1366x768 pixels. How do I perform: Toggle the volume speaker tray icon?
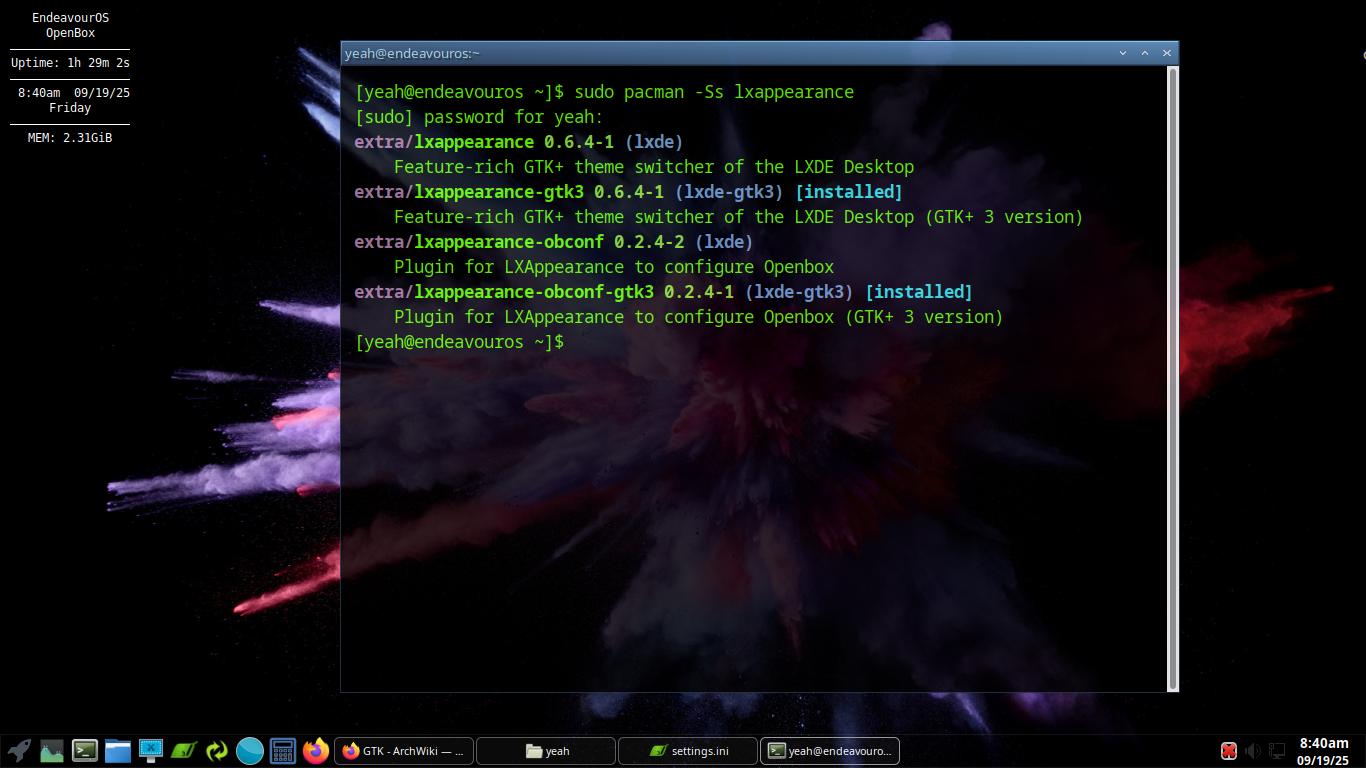pyautogui.click(x=1253, y=751)
